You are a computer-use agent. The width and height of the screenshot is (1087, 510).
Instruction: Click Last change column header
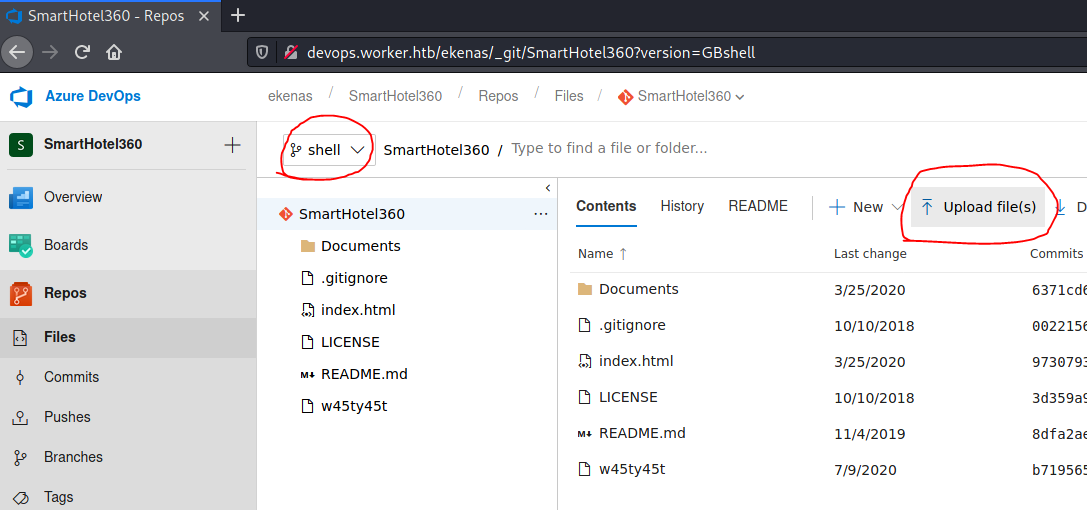[x=870, y=254]
